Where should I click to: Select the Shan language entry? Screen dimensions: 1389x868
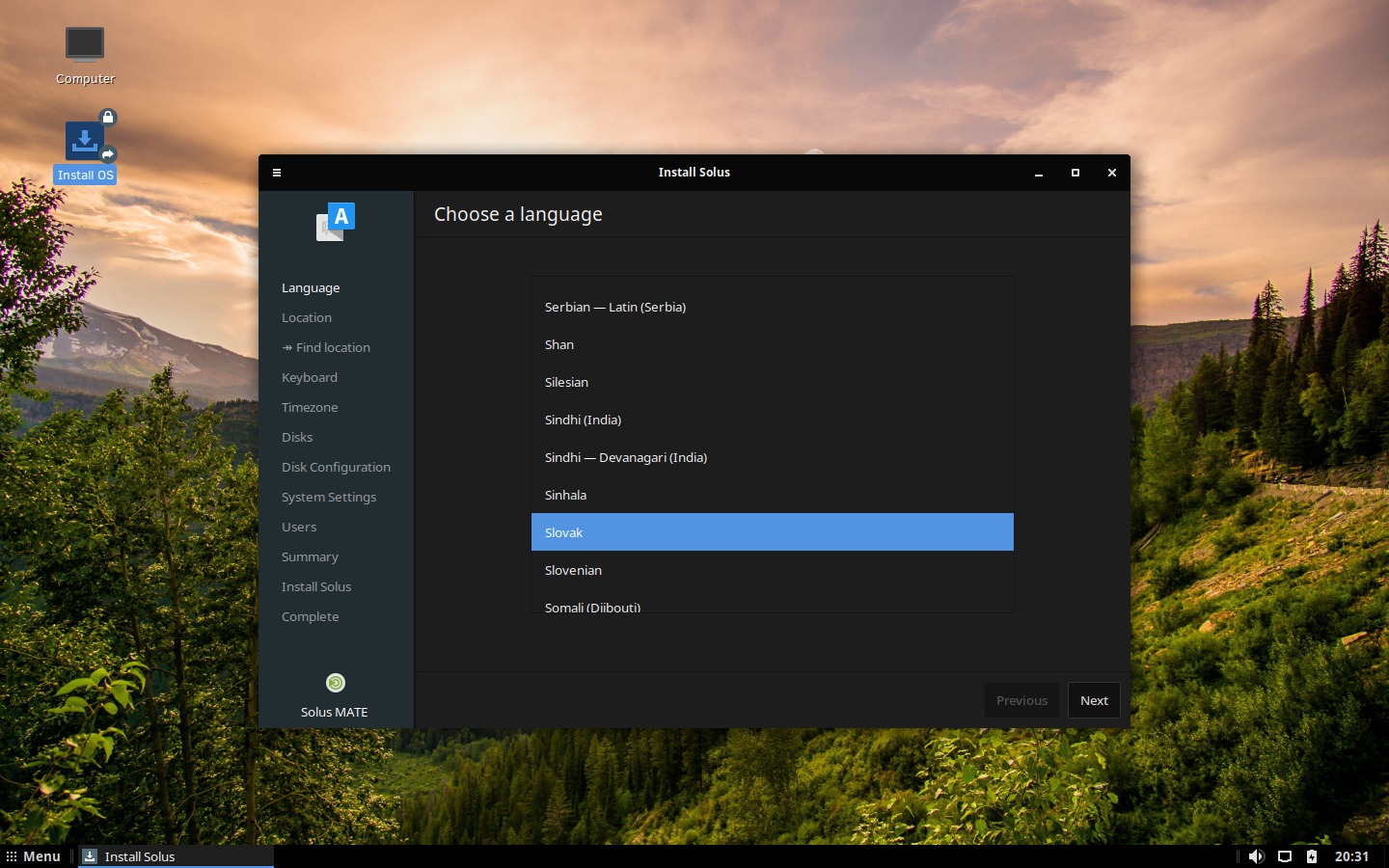[772, 344]
